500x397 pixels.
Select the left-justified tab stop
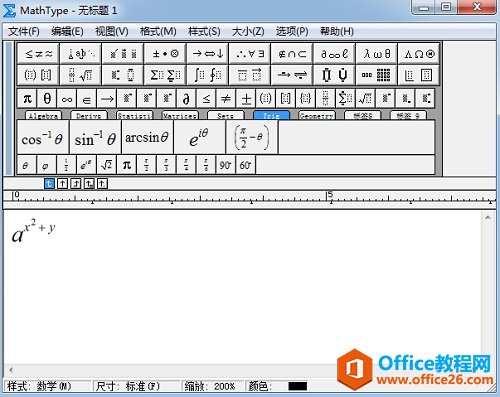tap(49, 183)
